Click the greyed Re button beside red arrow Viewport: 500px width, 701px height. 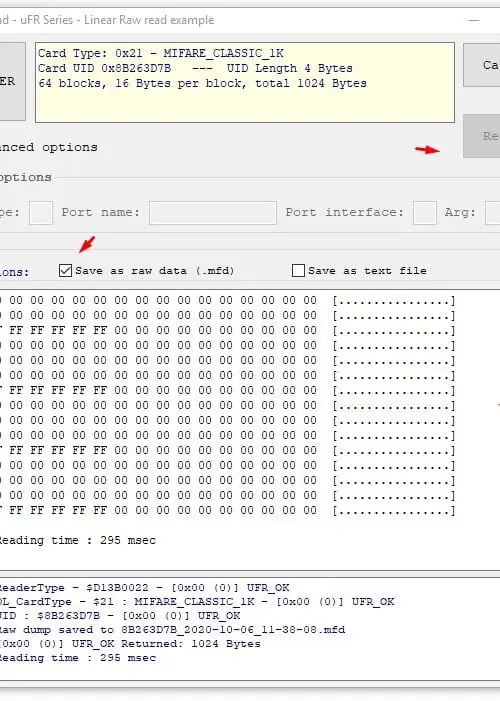click(482, 136)
